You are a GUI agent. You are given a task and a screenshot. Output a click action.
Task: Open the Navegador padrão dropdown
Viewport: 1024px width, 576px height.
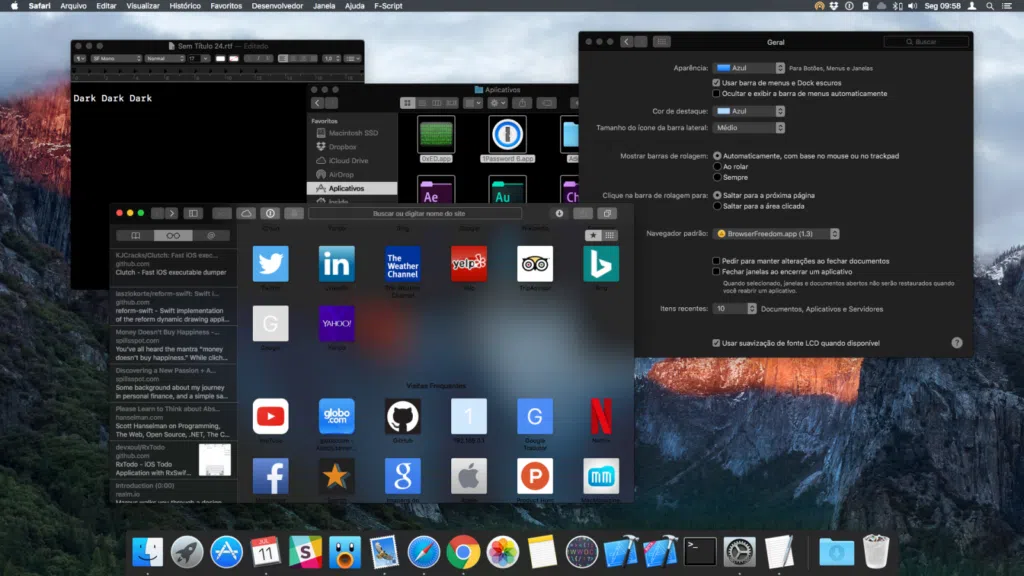[777, 234]
